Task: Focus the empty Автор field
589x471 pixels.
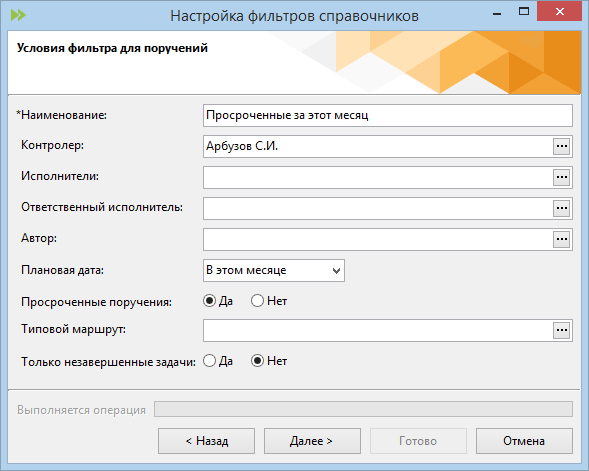Action: tap(378, 239)
